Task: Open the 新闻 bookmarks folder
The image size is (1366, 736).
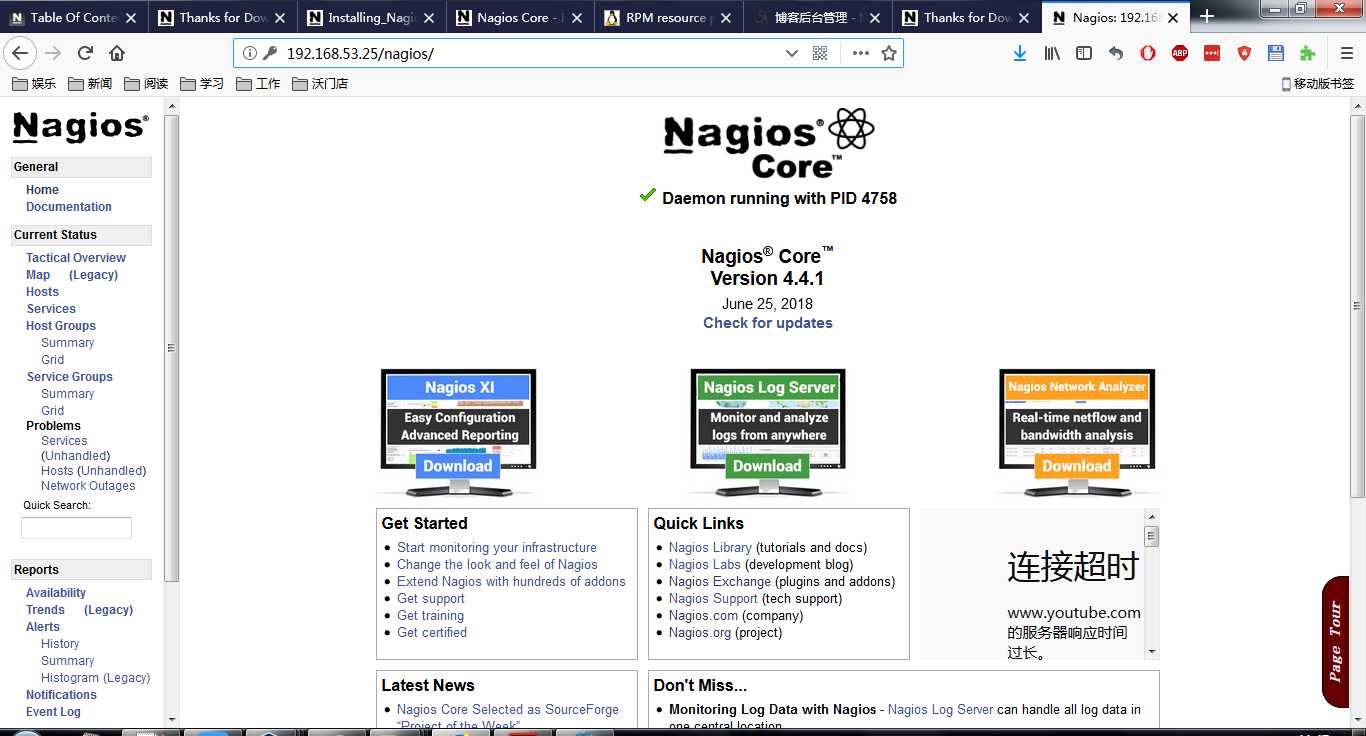Action: (x=90, y=84)
